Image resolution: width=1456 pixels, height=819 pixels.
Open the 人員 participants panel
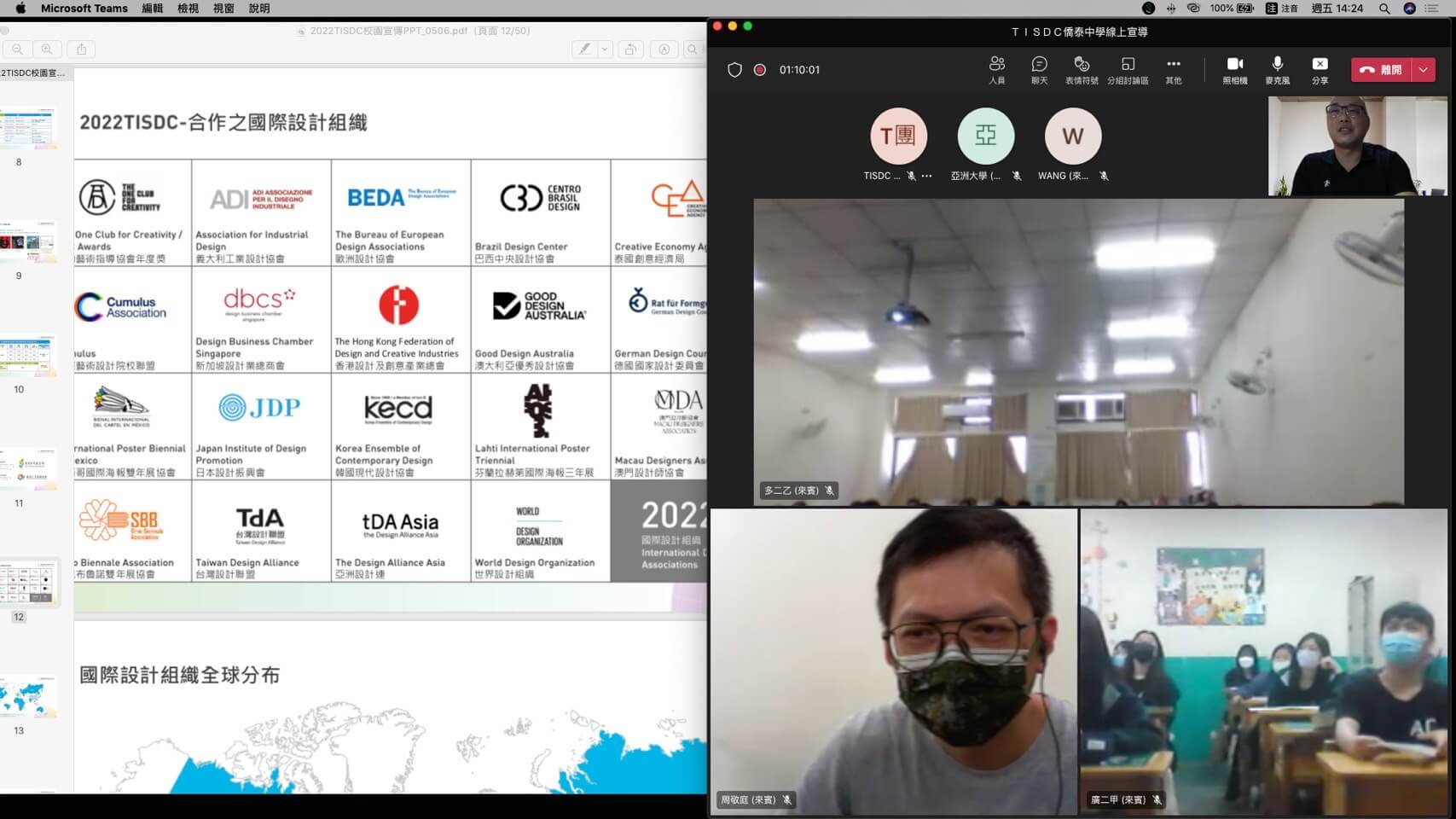996,69
